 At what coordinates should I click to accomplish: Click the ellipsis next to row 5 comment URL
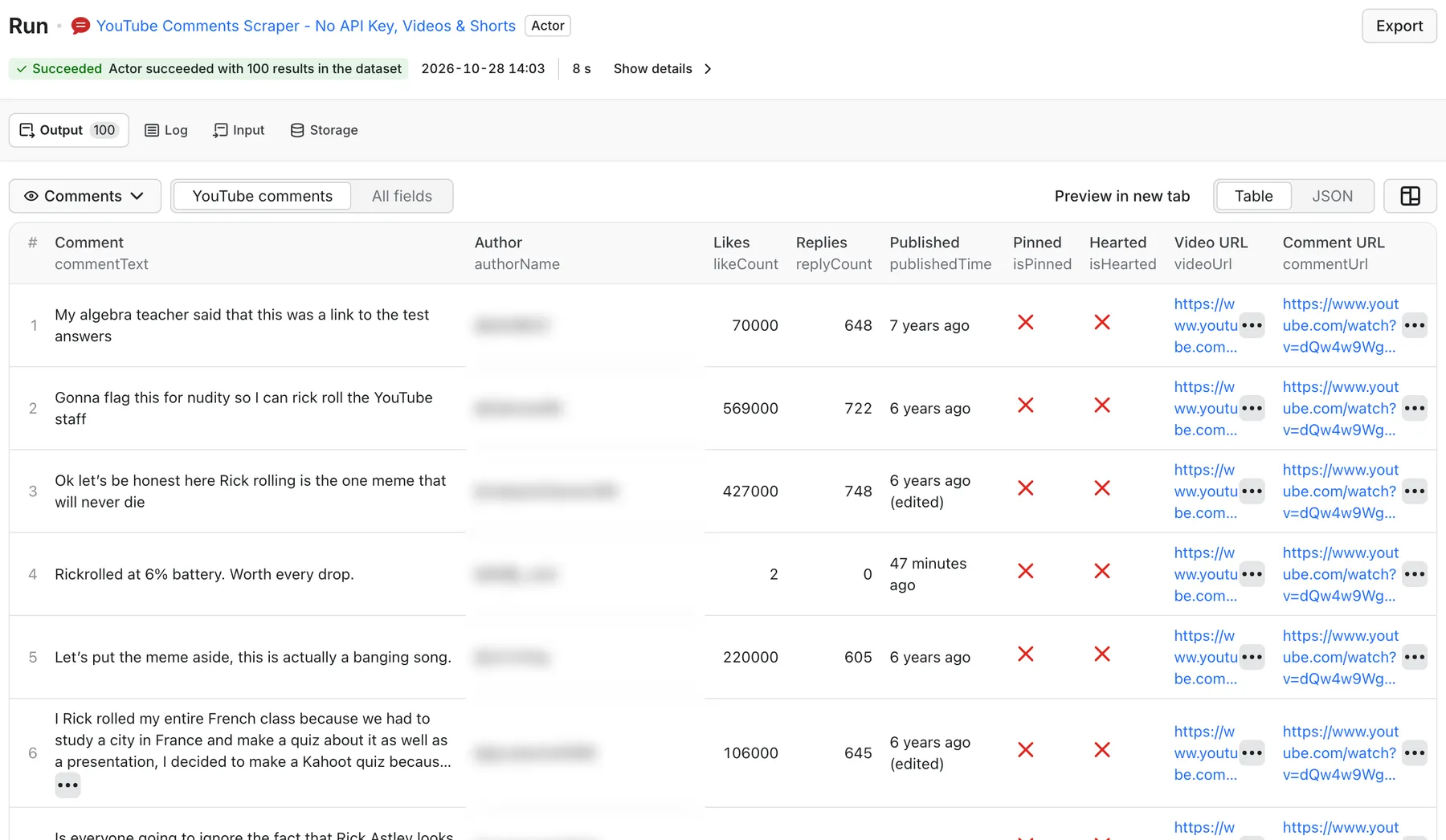pyautogui.click(x=1415, y=657)
